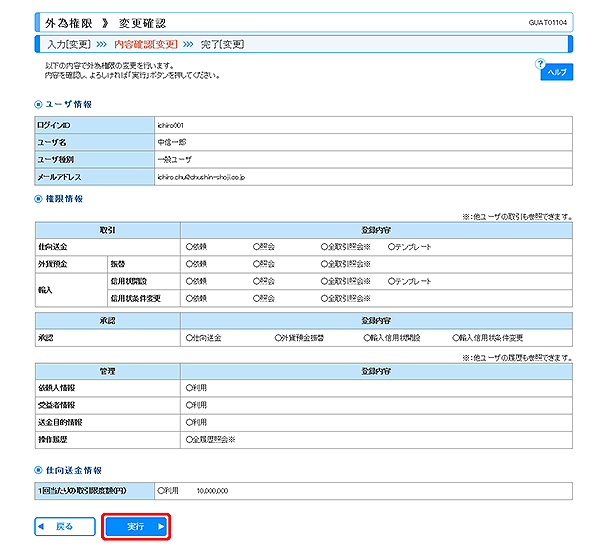
Task: Click 輸入信用状開設 in the 承認 row
Action: (392, 338)
